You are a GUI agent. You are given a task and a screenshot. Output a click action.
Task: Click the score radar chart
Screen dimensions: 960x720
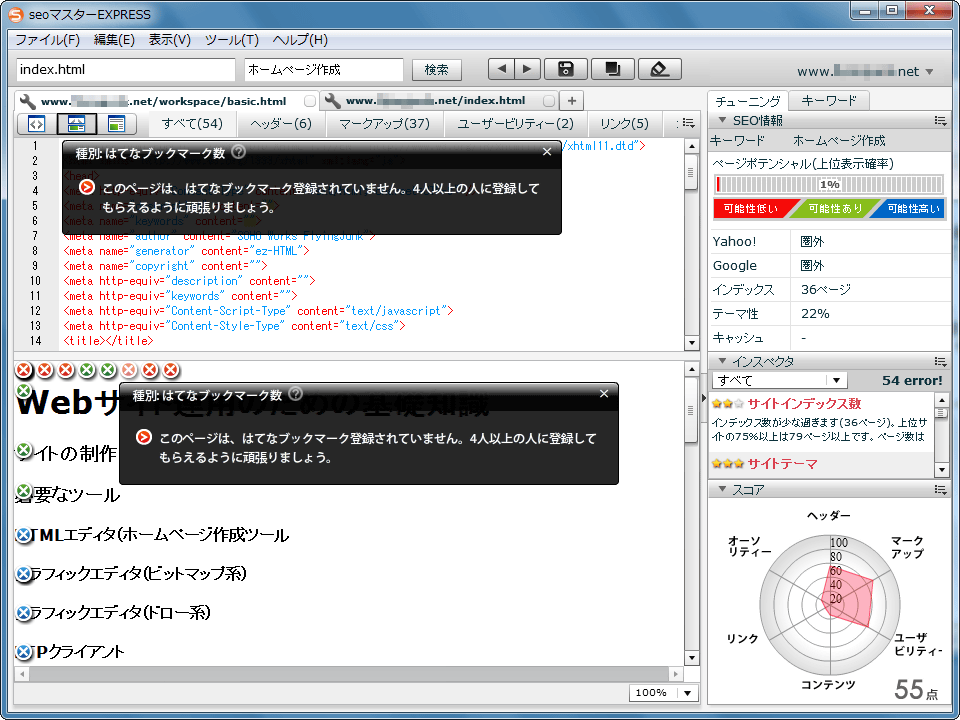pos(830,604)
